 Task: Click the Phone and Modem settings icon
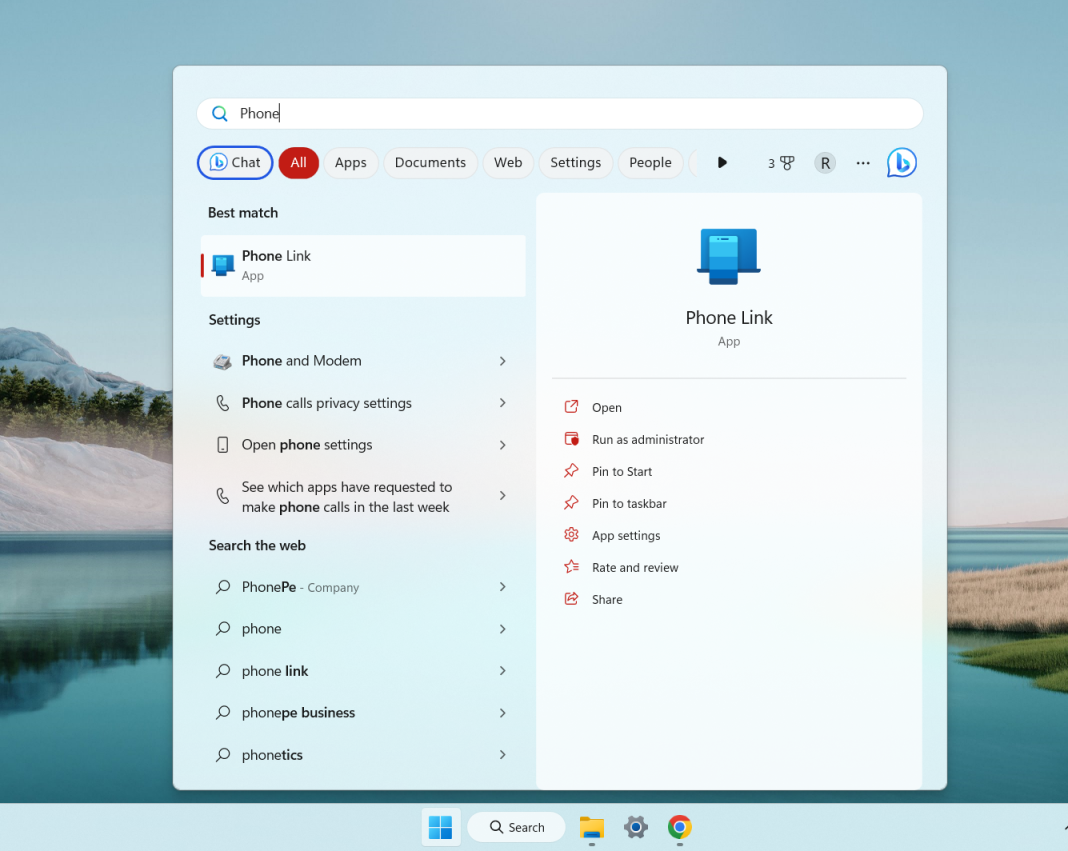tap(222, 361)
